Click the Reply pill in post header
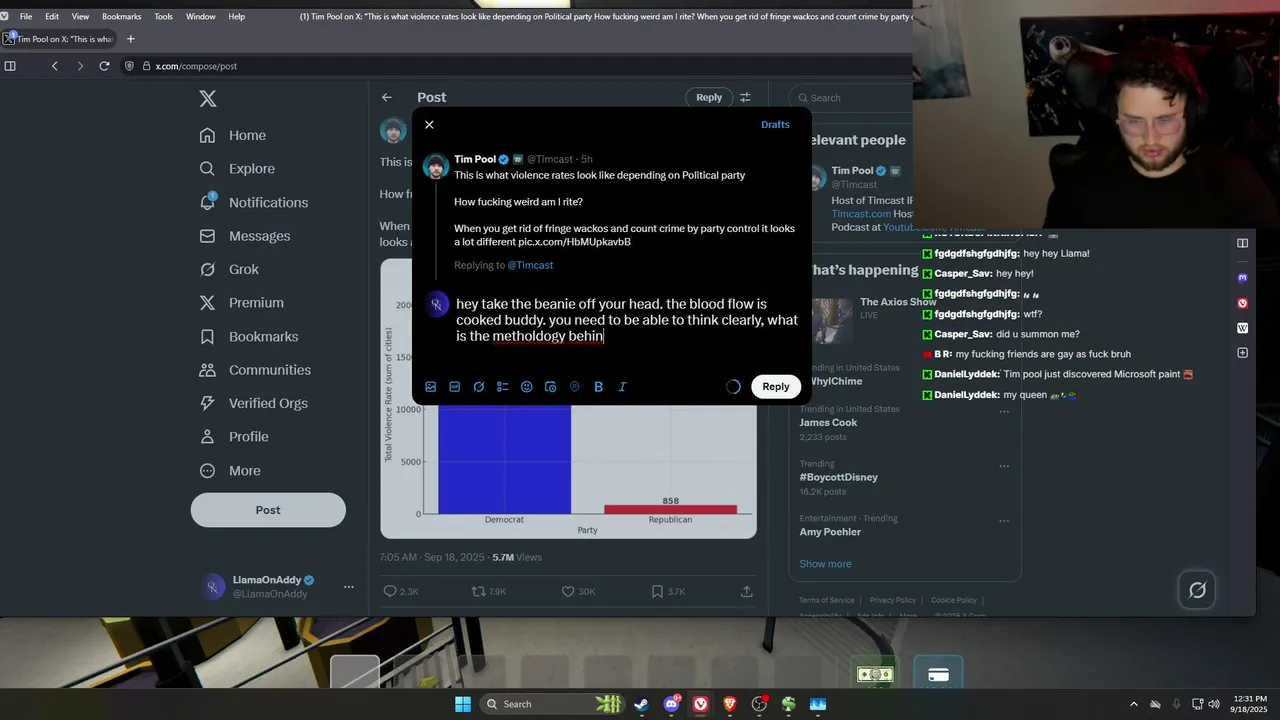This screenshot has height=720, width=1280. coord(709,97)
